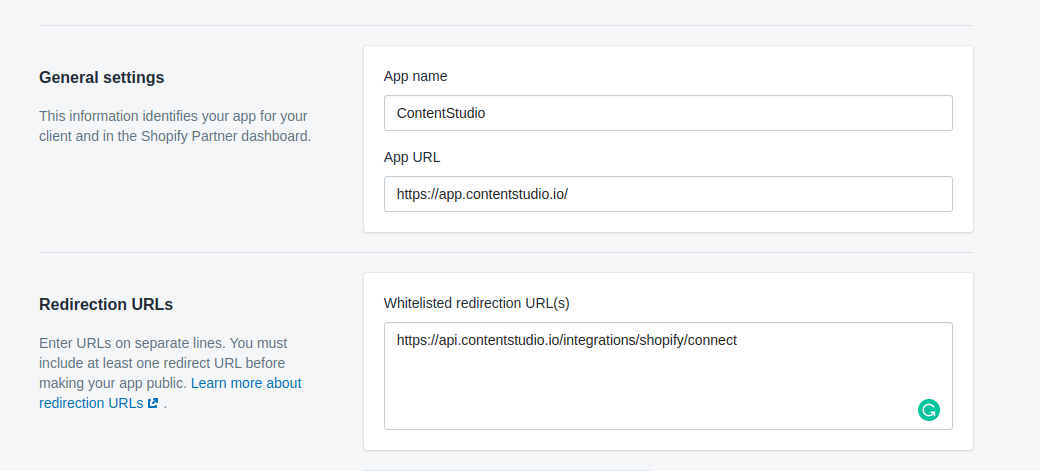Click the General settings description paragraph

click(175, 126)
